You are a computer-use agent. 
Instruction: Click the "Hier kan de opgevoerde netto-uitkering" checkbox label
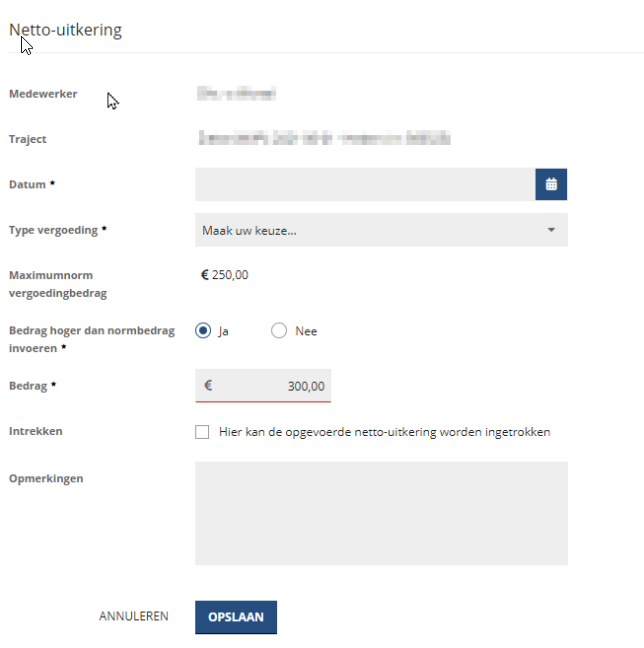(x=383, y=432)
